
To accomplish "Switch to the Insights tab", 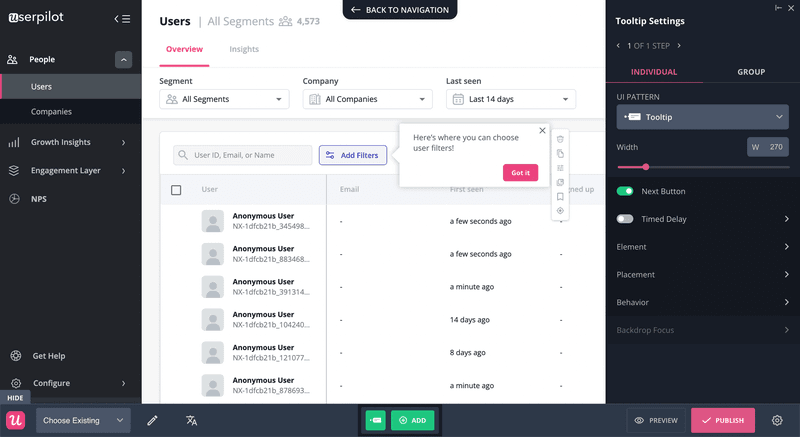I will pyautogui.click(x=244, y=49).
